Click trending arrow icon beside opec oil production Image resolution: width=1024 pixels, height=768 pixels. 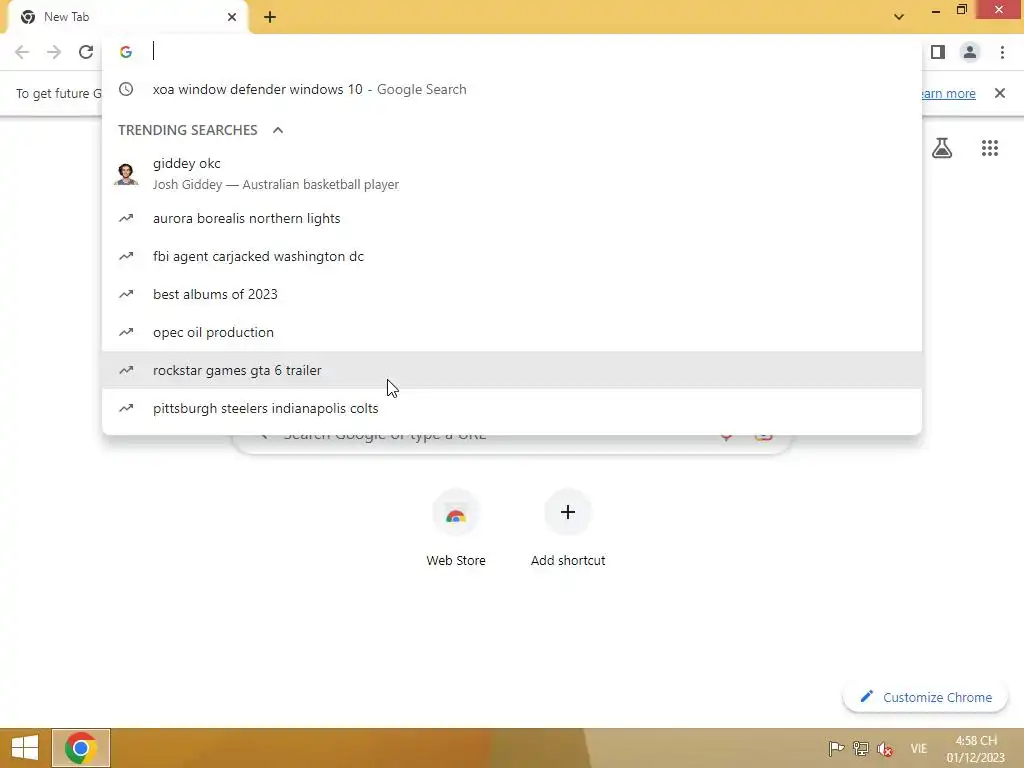[126, 332]
